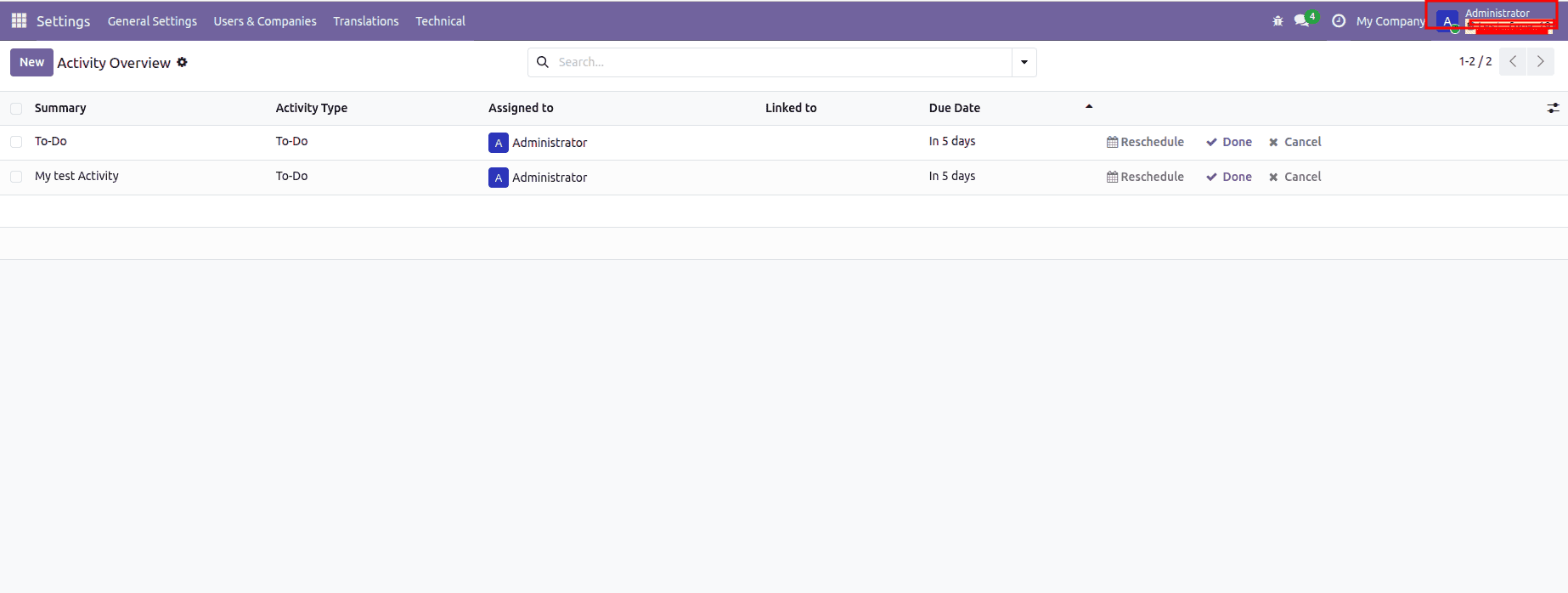The height and width of the screenshot is (593, 1568).
Task: Click the debug bug icon
Action: coord(1278,20)
